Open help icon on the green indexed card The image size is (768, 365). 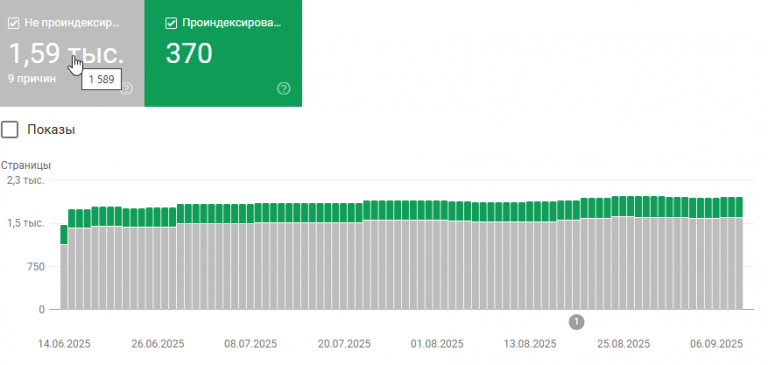[x=284, y=89]
